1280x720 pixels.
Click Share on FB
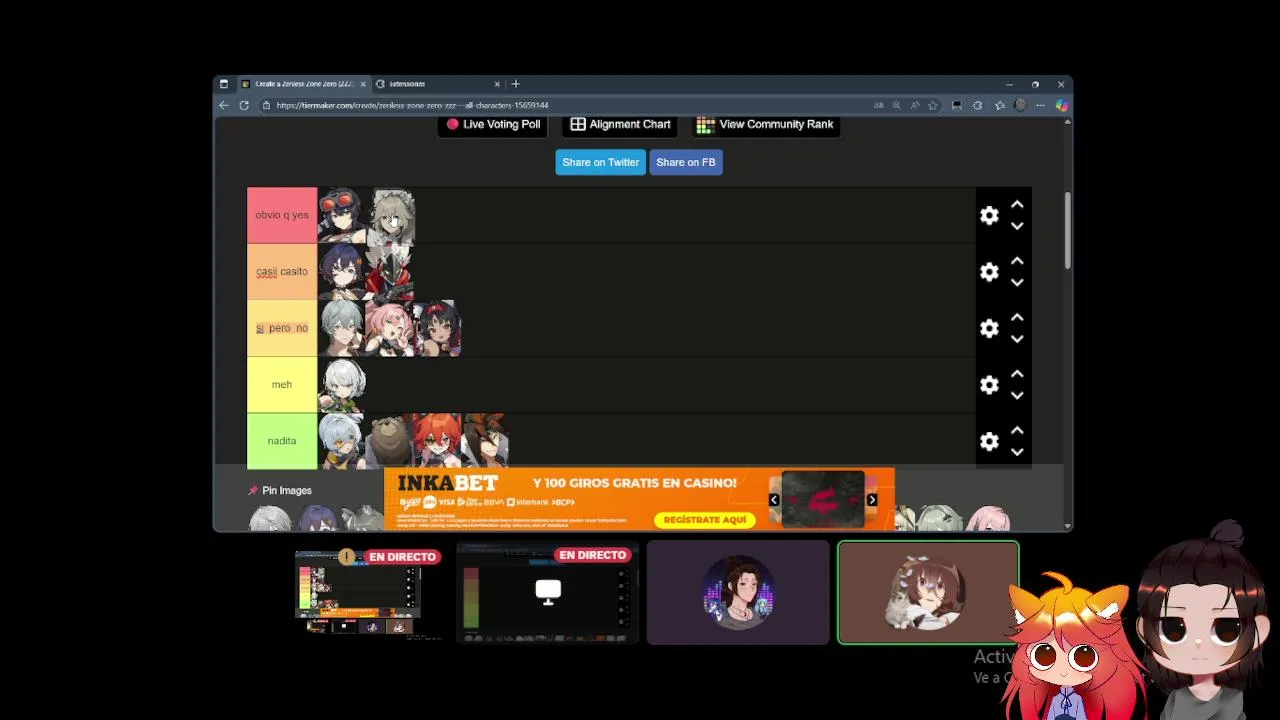click(x=686, y=162)
